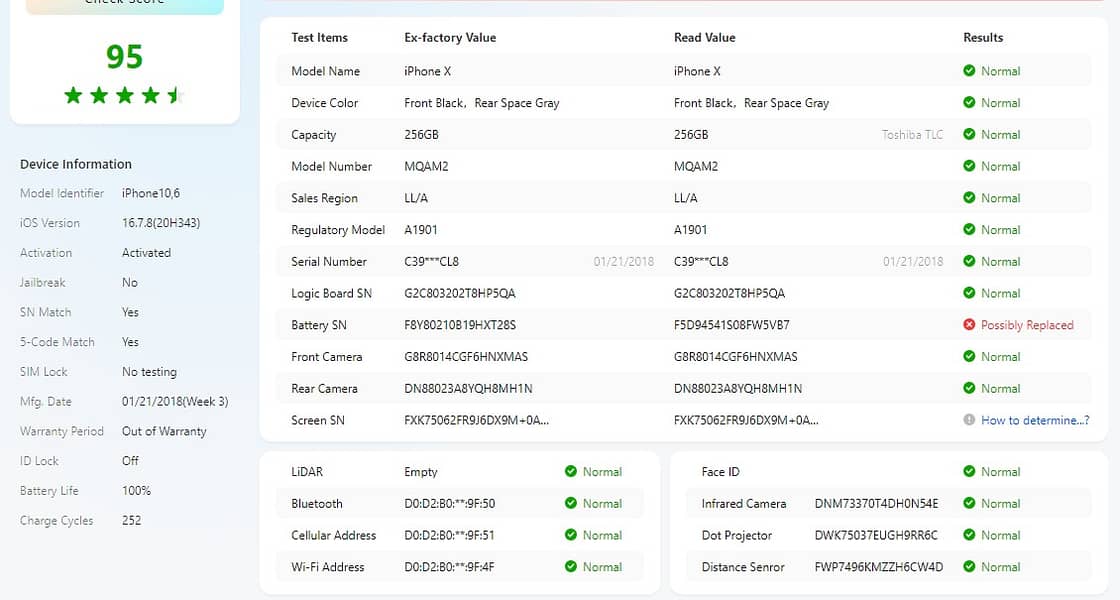Select the Battery SN read value F5D94541S08FW5VB7
Viewport: 1120px width, 600px height.
(x=731, y=325)
